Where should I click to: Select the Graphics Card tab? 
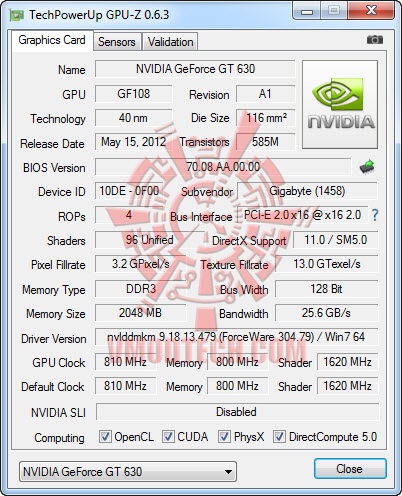pyautogui.click(x=52, y=40)
